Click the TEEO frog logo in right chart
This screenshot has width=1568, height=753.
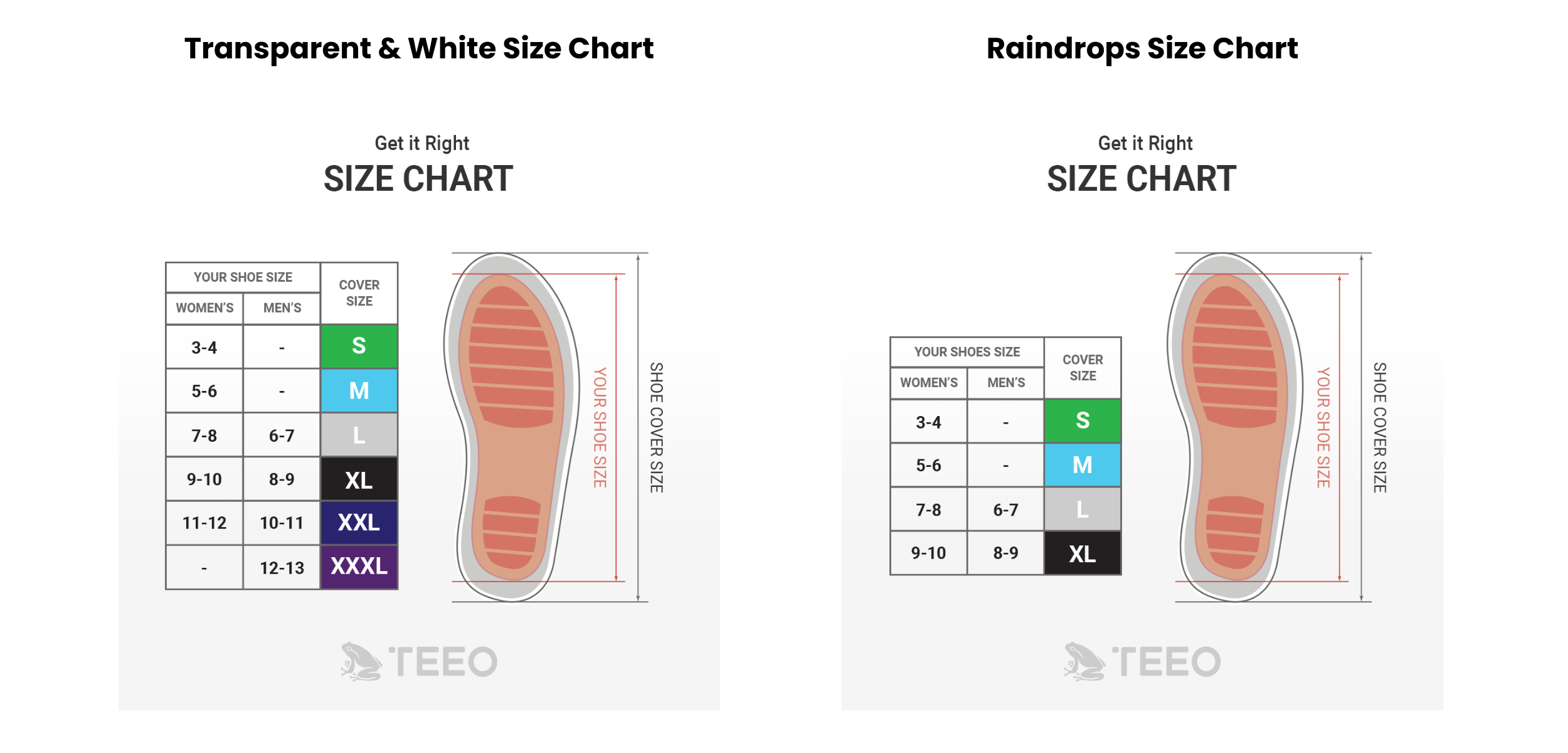click(1142, 661)
